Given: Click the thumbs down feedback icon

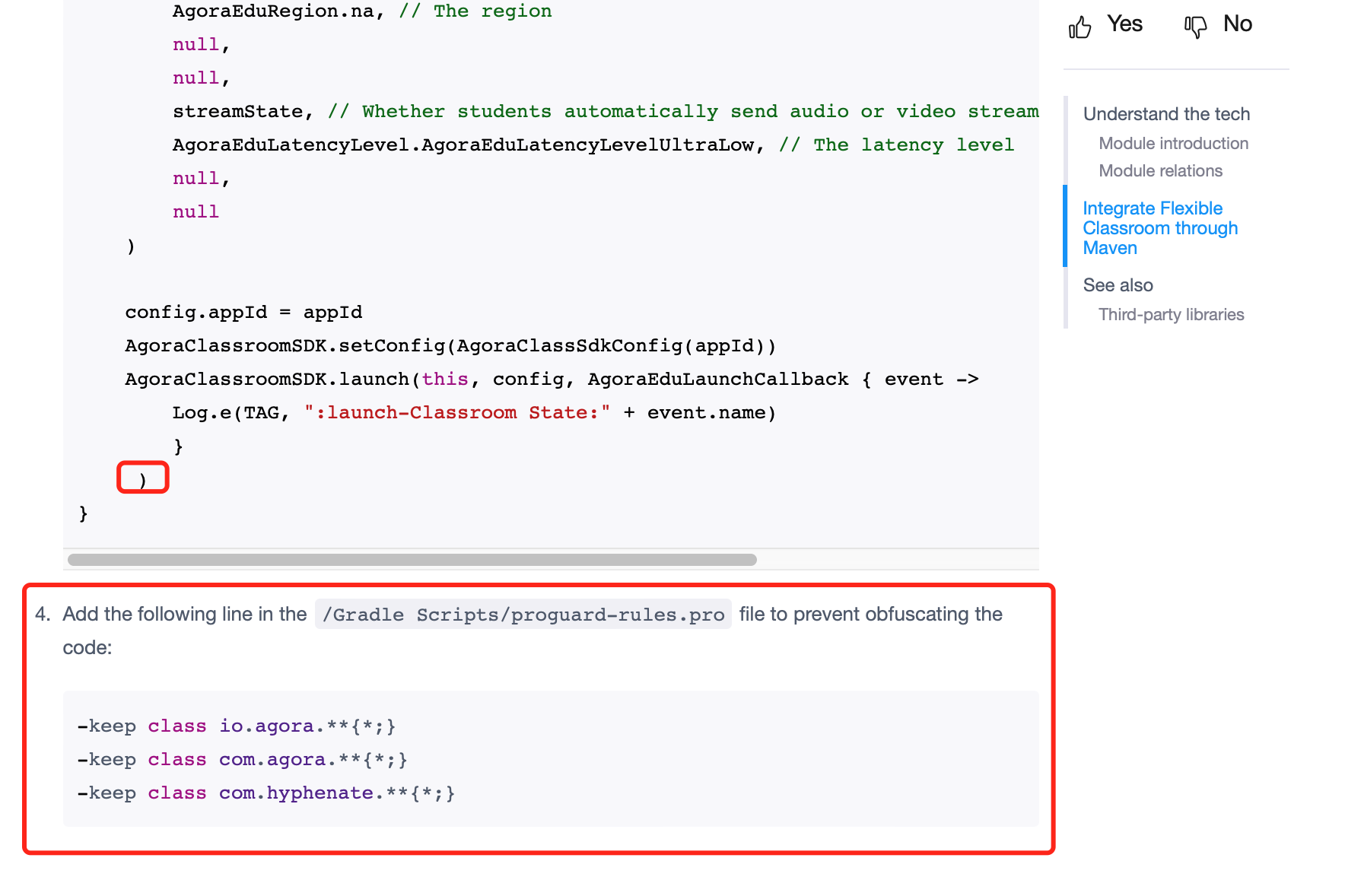Looking at the screenshot, I should [x=1194, y=24].
